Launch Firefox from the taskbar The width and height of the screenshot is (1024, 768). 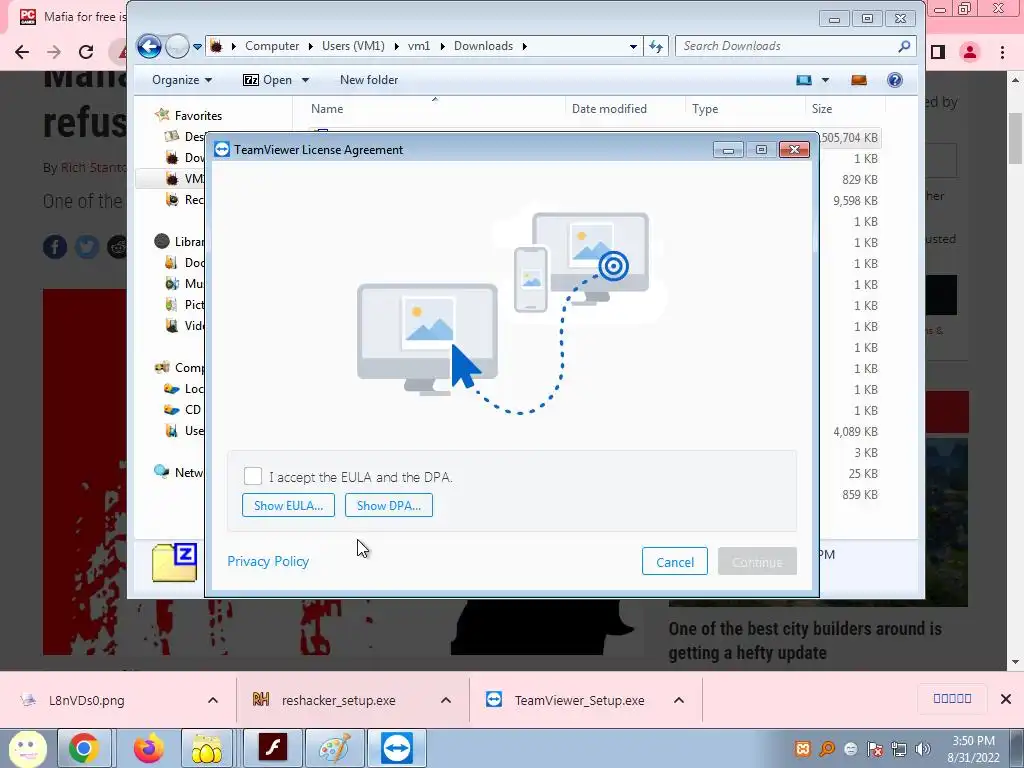[x=149, y=748]
